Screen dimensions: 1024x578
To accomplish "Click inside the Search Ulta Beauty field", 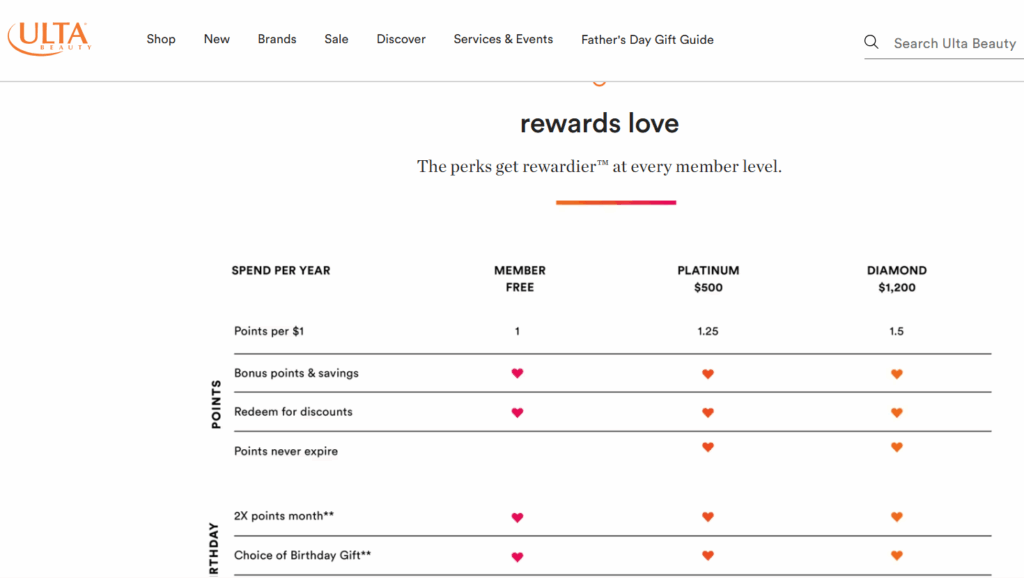I will (x=950, y=43).
